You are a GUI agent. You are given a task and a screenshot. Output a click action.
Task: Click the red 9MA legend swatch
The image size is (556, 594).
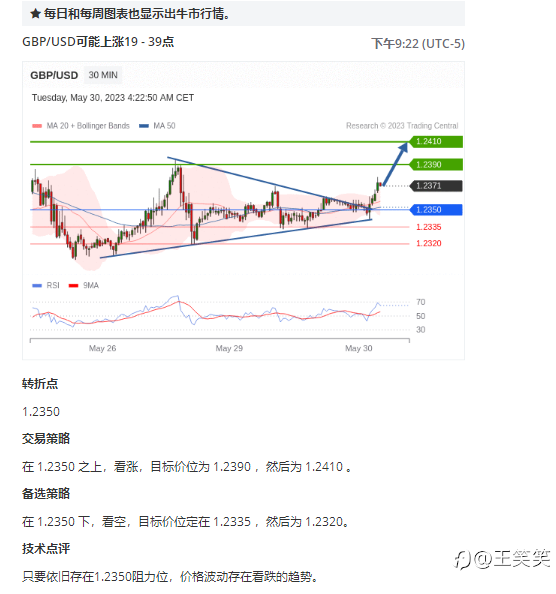pos(73,286)
